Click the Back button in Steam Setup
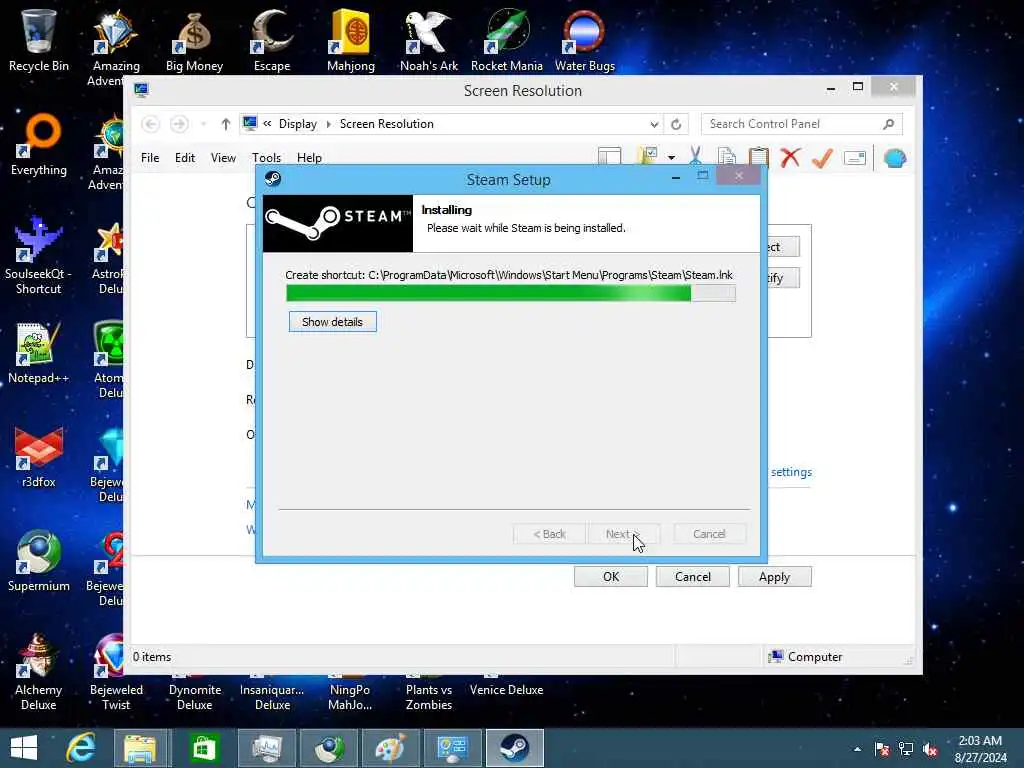 tap(549, 534)
